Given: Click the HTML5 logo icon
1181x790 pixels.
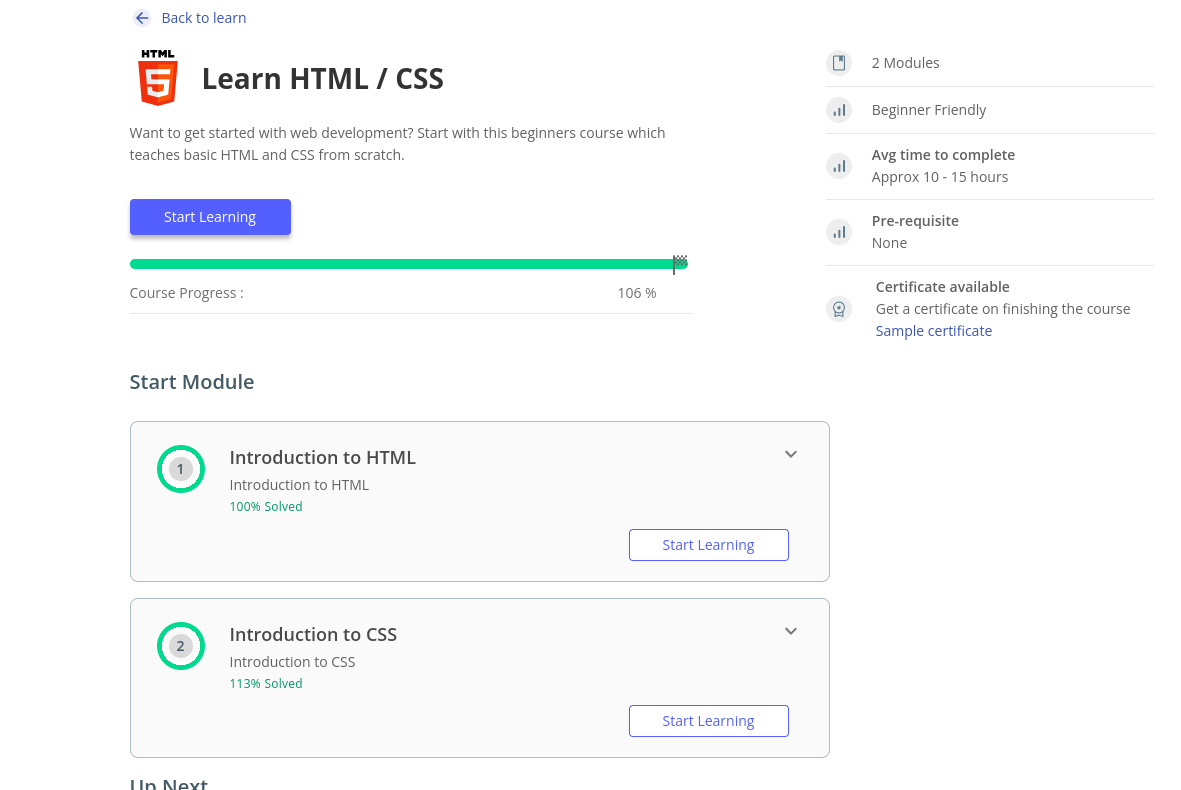Looking at the screenshot, I should click(158, 78).
